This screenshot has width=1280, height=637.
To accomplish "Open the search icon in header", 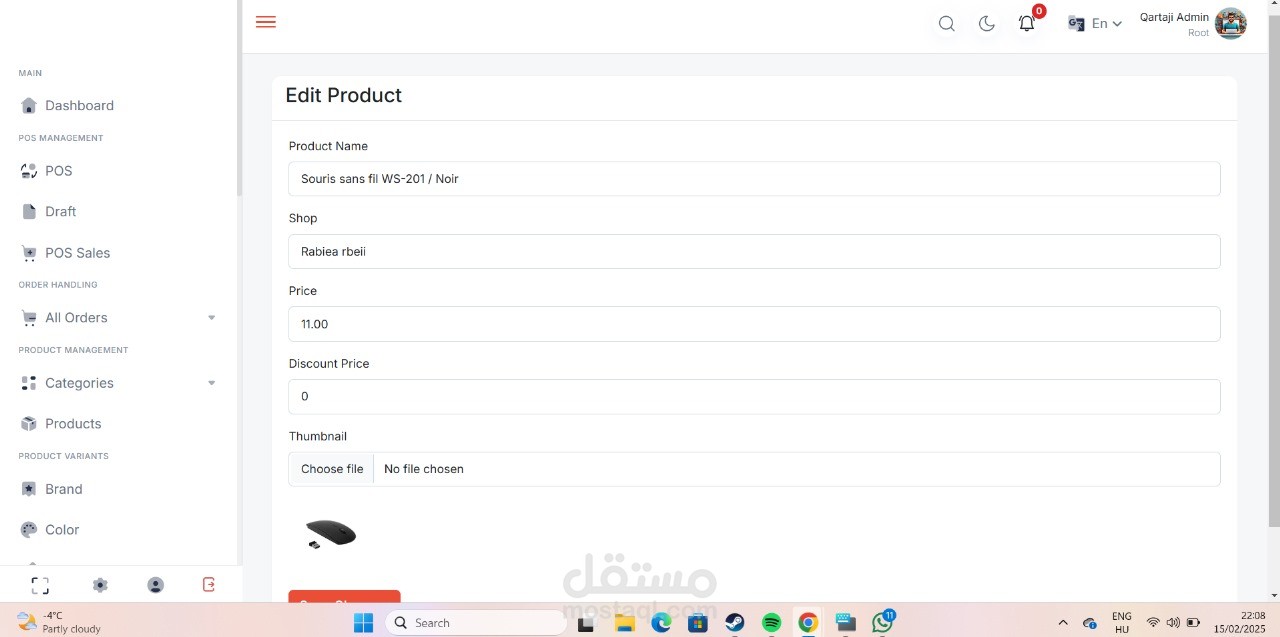I will coord(946,24).
